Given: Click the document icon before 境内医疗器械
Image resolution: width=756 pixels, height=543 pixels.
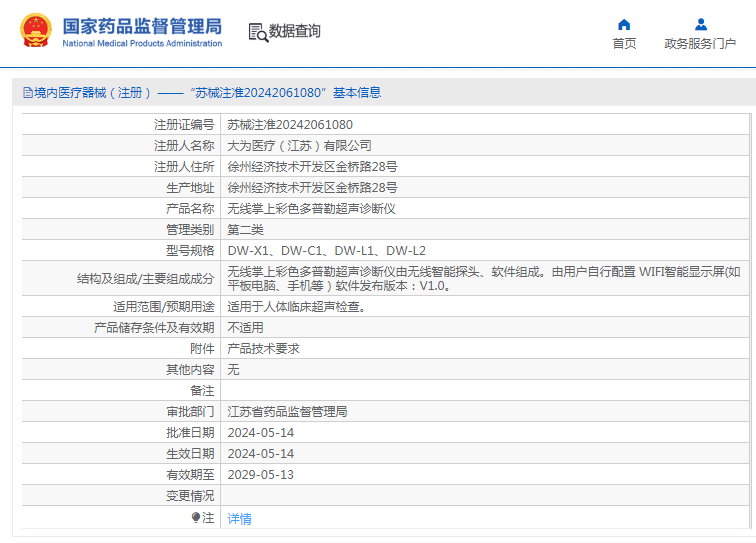Looking at the screenshot, I should pos(27,93).
